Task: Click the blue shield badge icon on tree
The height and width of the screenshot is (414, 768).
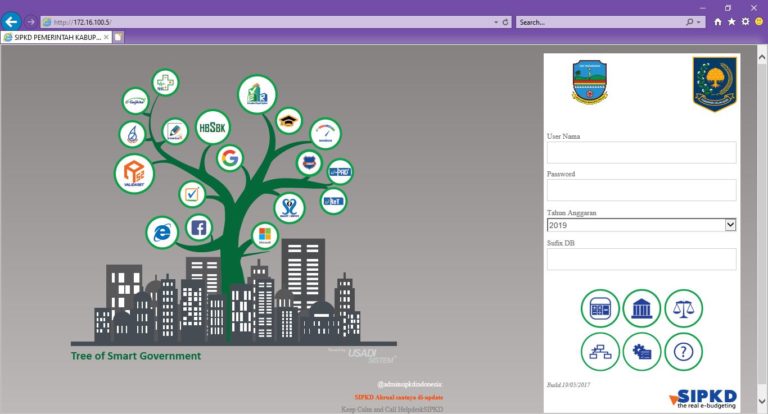Action: click(309, 163)
